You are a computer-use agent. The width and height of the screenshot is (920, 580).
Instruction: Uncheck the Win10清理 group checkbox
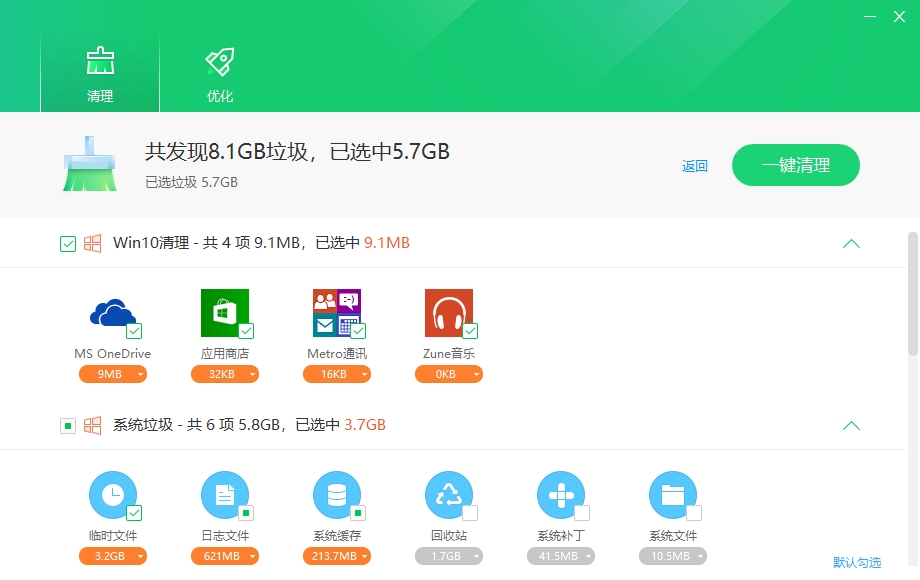point(68,243)
